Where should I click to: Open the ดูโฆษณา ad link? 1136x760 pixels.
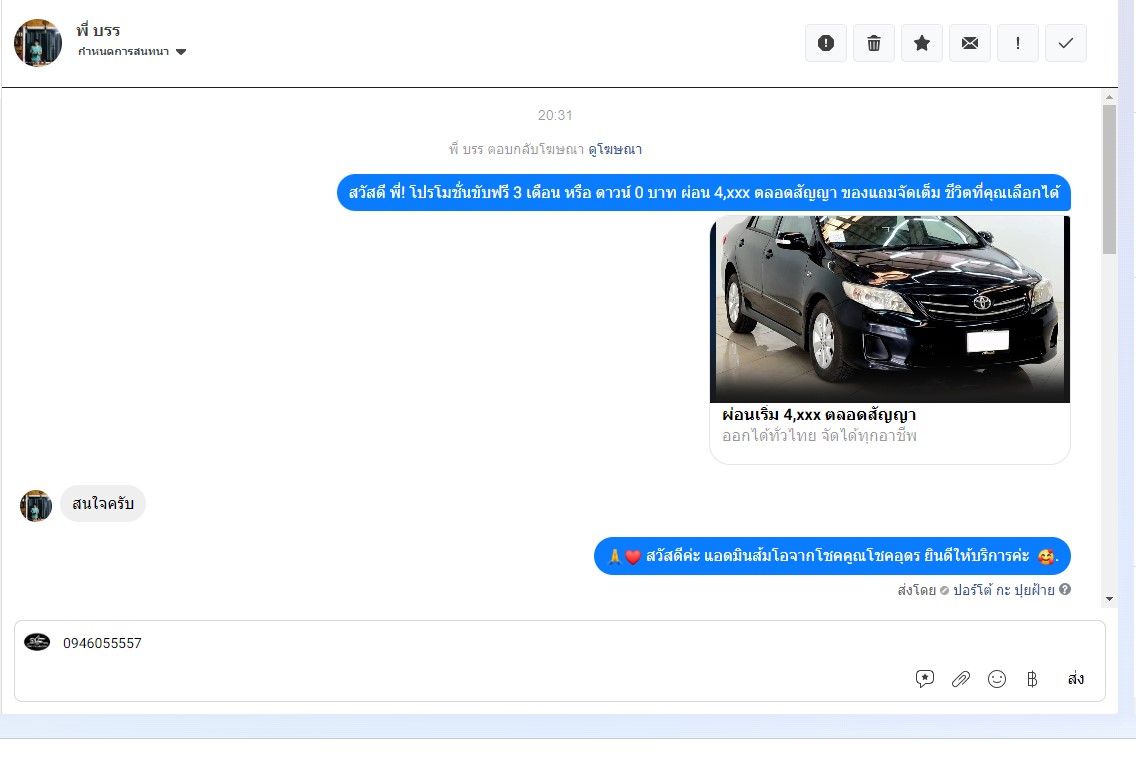point(615,150)
